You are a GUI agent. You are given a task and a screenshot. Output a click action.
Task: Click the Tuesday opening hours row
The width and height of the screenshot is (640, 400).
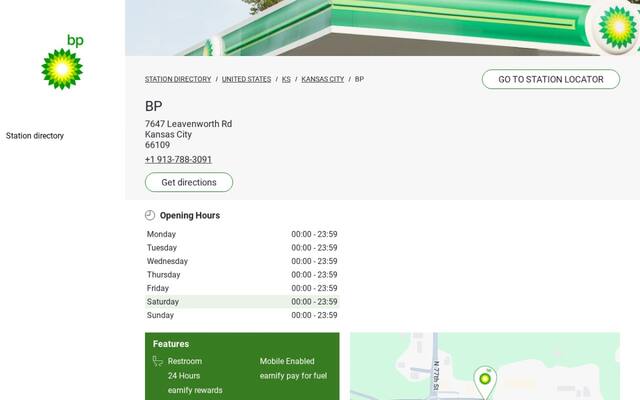click(242, 248)
